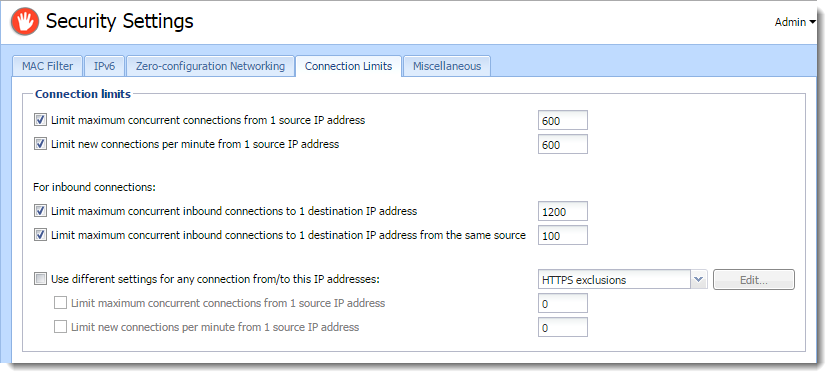Open the Admin user menu
Screen dimensions: 832x378
click(795, 22)
